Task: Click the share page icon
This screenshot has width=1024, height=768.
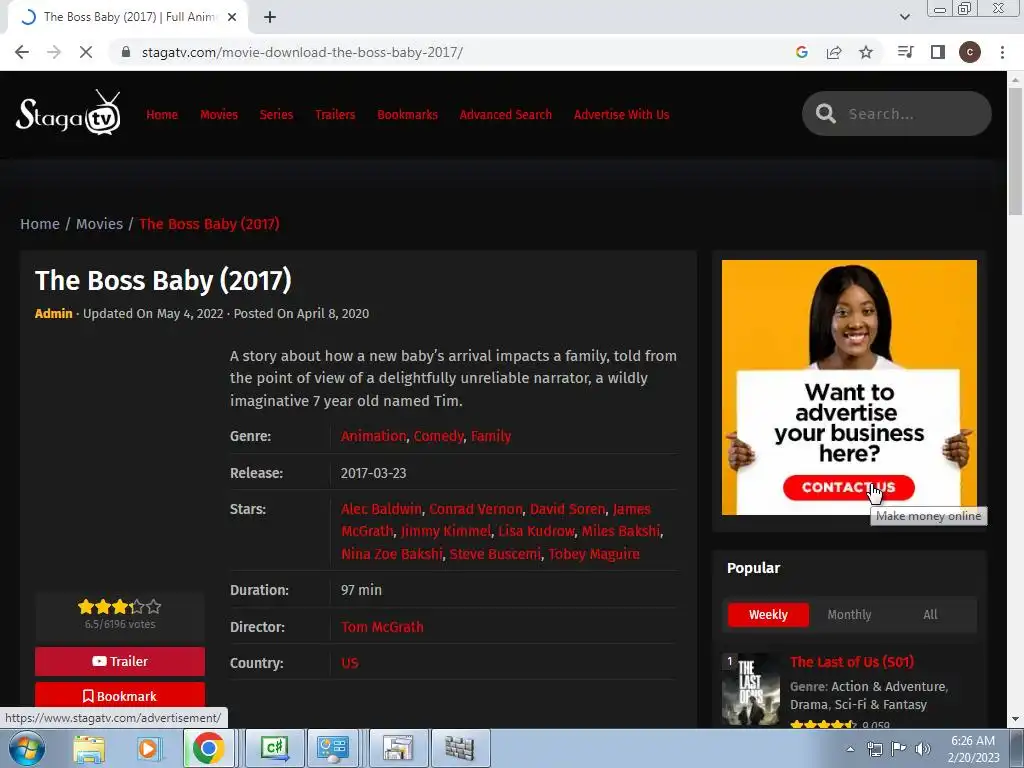Action: coord(834,52)
